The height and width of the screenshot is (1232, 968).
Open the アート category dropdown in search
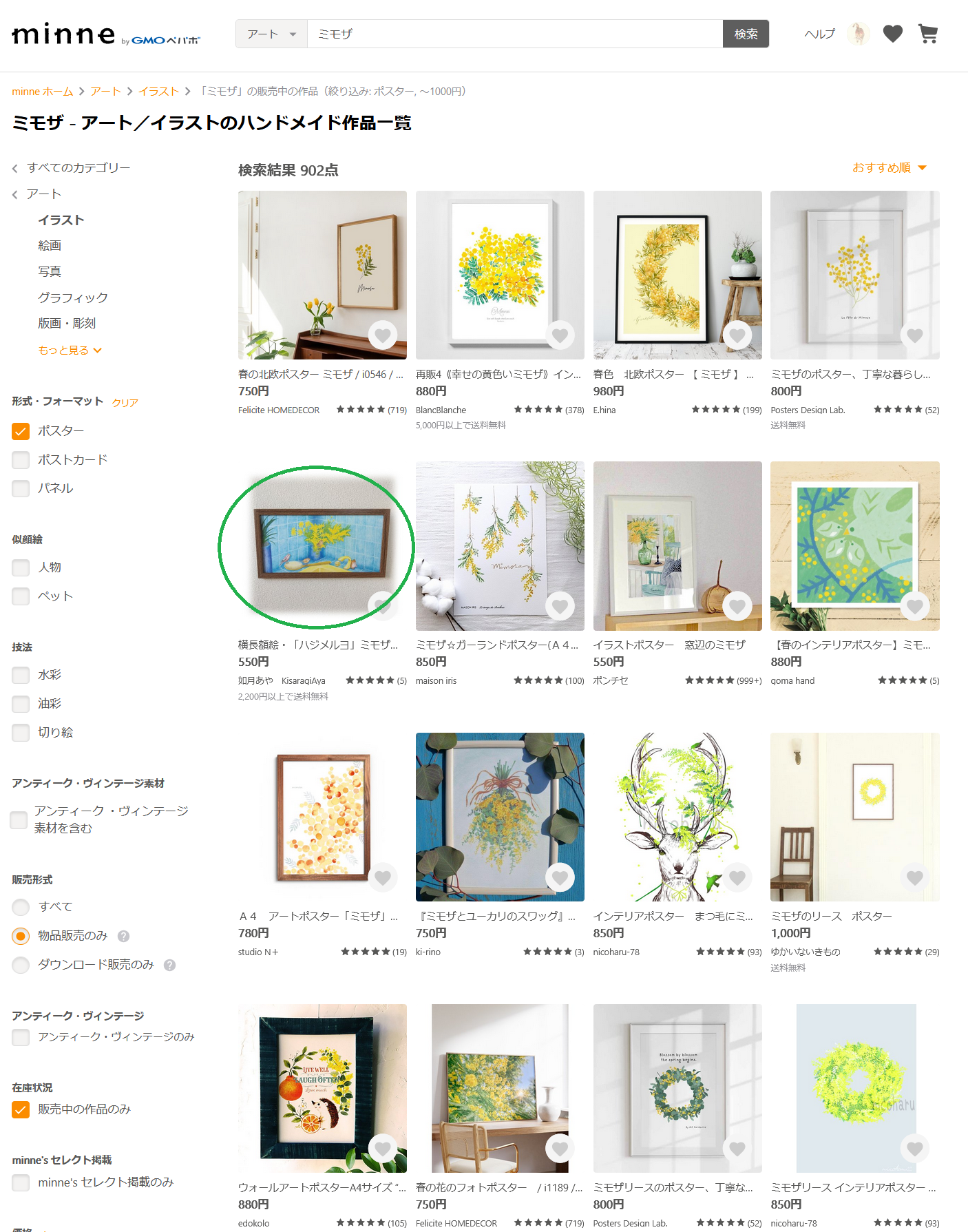(271, 34)
